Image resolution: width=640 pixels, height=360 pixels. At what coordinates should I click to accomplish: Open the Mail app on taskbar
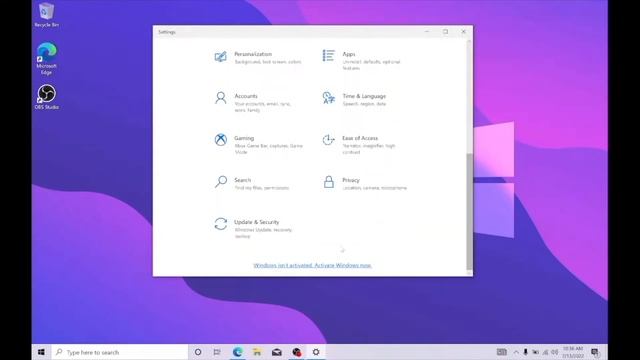click(277, 352)
